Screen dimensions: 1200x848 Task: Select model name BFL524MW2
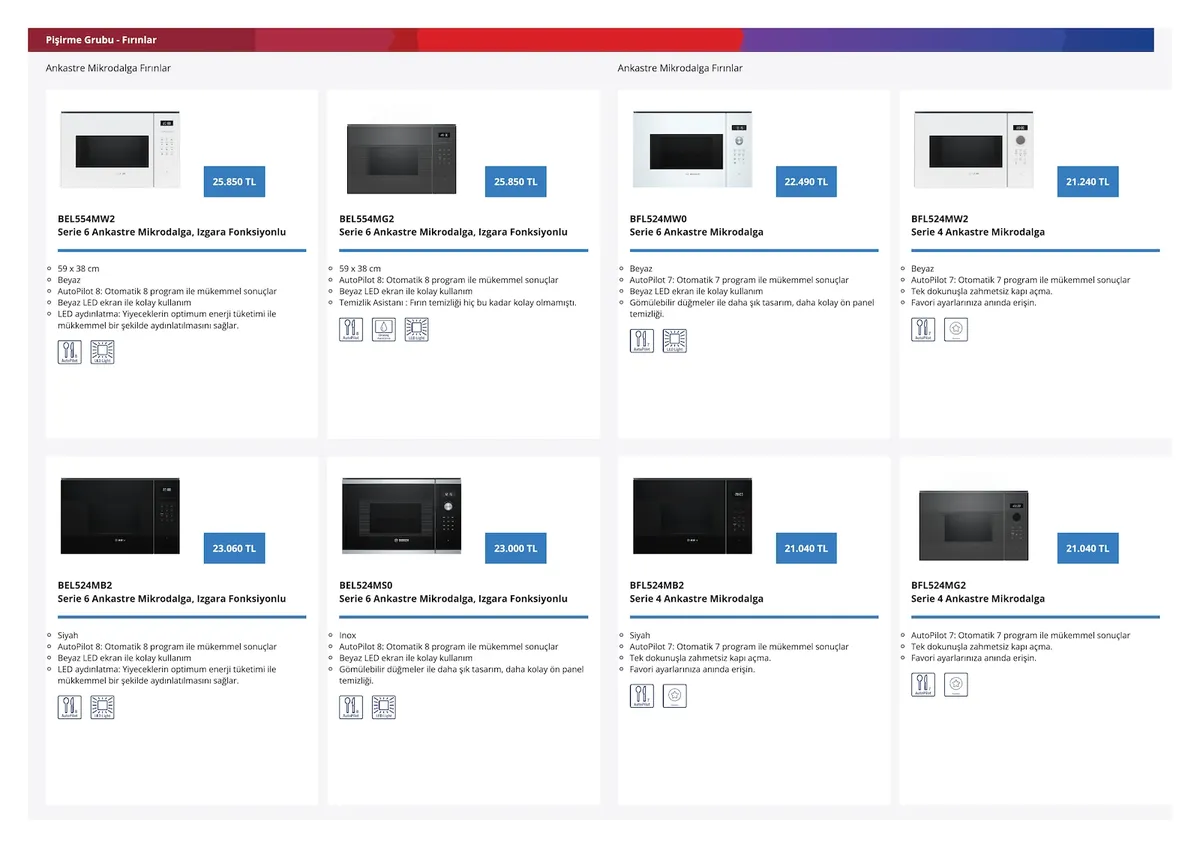click(940, 218)
